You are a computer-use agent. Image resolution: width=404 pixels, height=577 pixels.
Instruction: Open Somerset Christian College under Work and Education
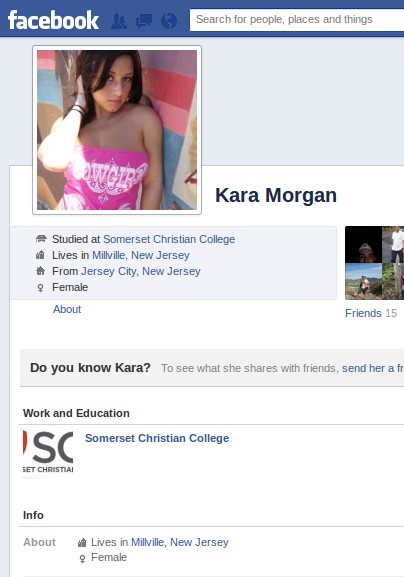click(x=157, y=438)
